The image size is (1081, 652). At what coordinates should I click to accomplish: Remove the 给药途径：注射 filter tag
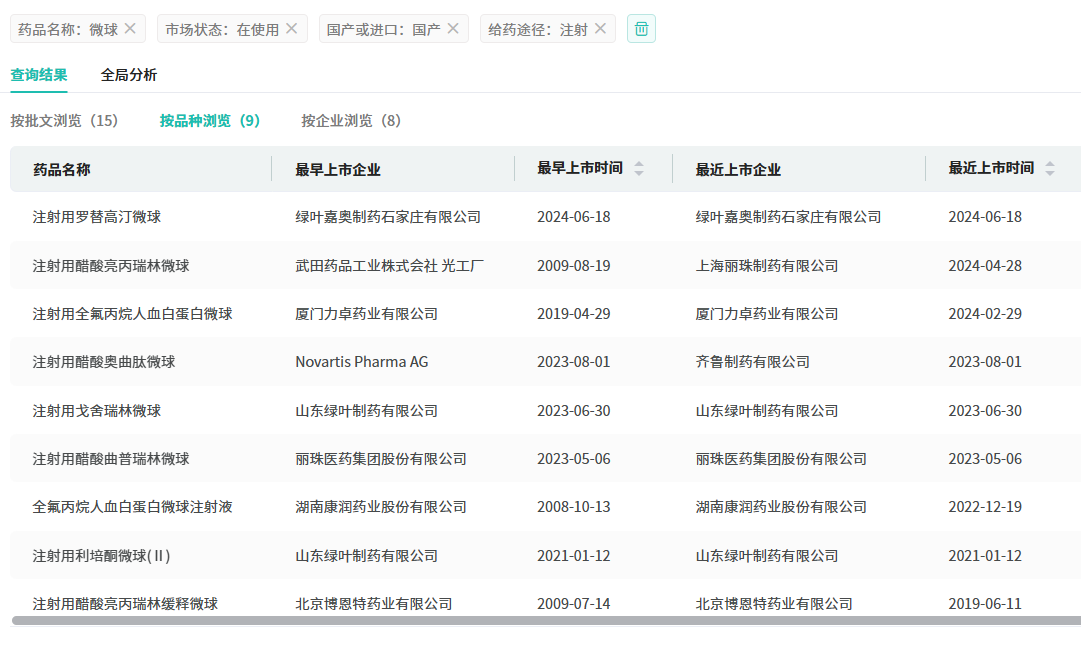coord(600,29)
